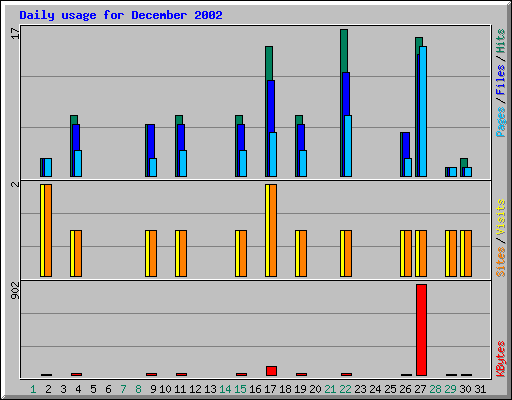Click the scale value 17
Image resolution: width=512 pixels, height=400 pixels.
pos(15,33)
